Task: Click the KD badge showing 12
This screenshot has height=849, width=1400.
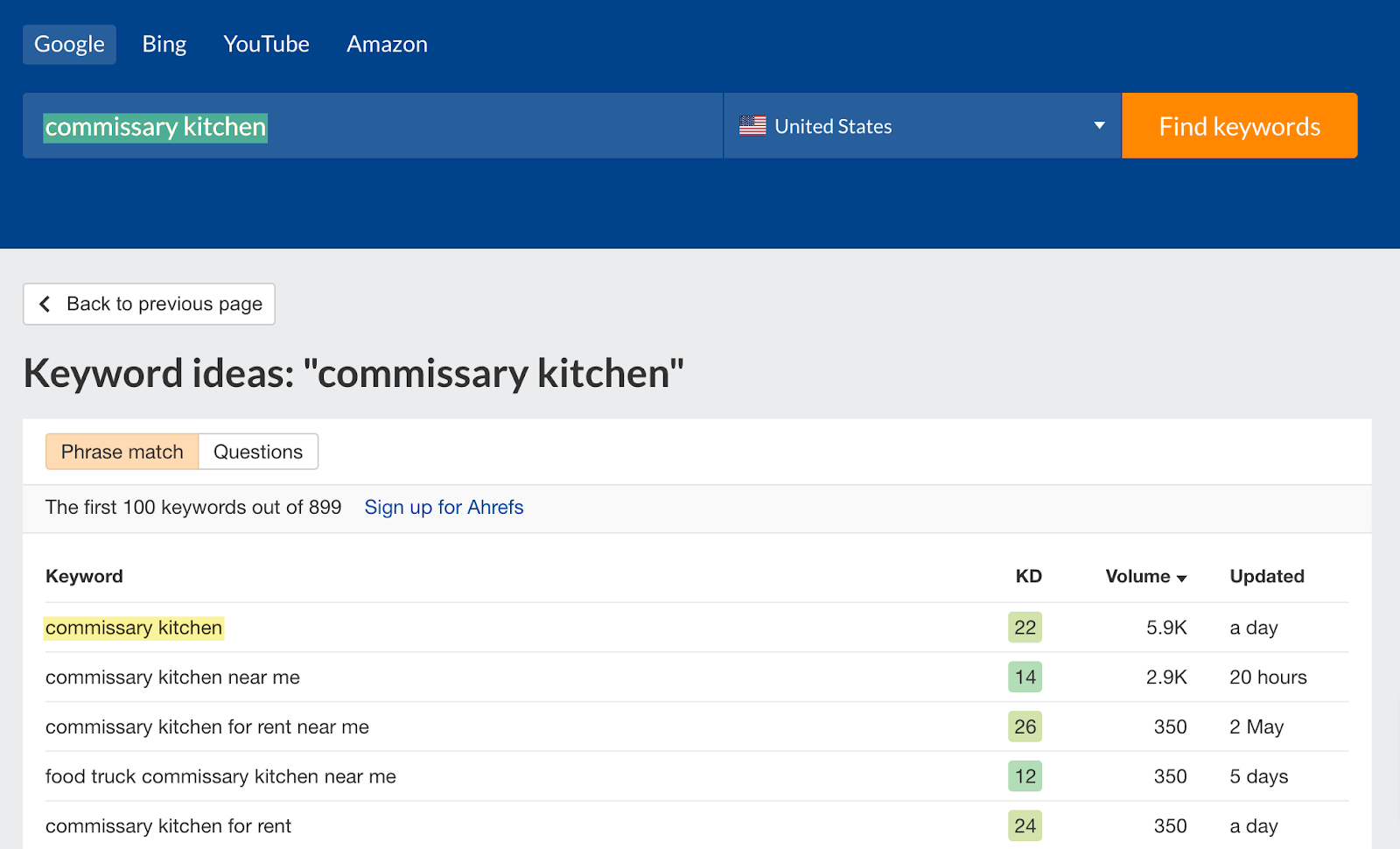Action: click(1025, 776)
